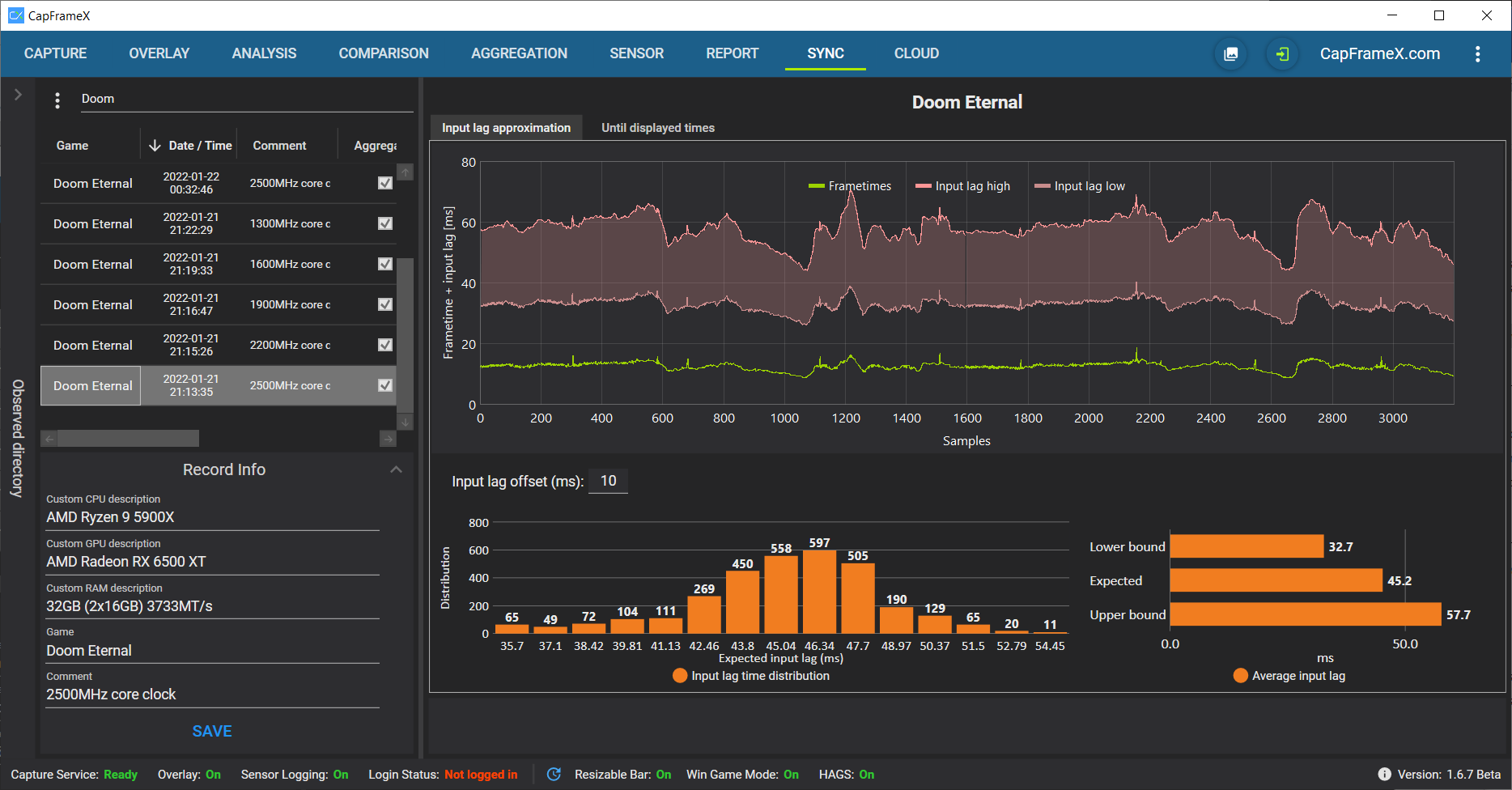This screenshot has height=790, width=1512.
Task: Open the CLOUD tab
Action: pos(916,53)
